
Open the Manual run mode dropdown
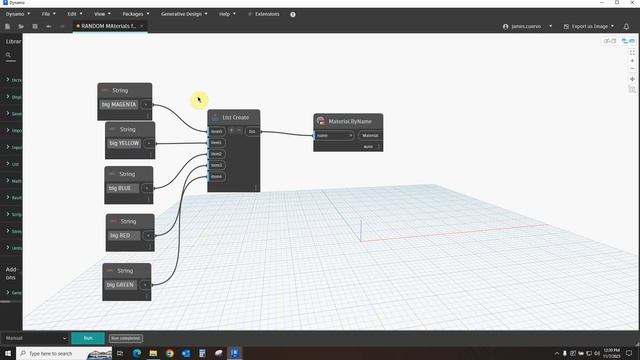tap(35, 338)
